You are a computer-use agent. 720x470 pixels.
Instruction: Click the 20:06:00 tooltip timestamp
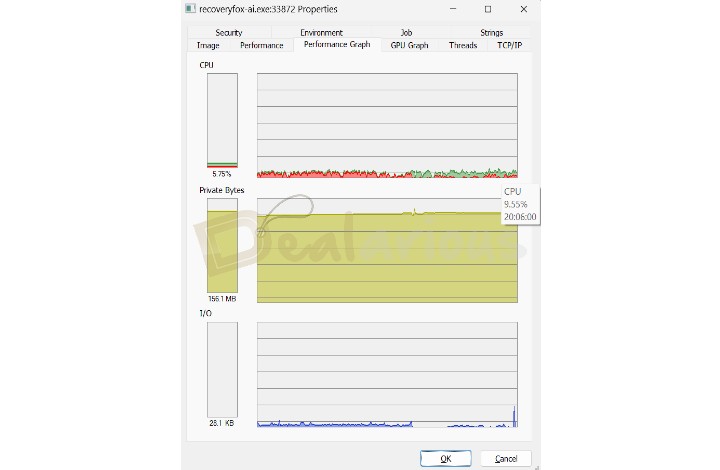pos(520,217)
